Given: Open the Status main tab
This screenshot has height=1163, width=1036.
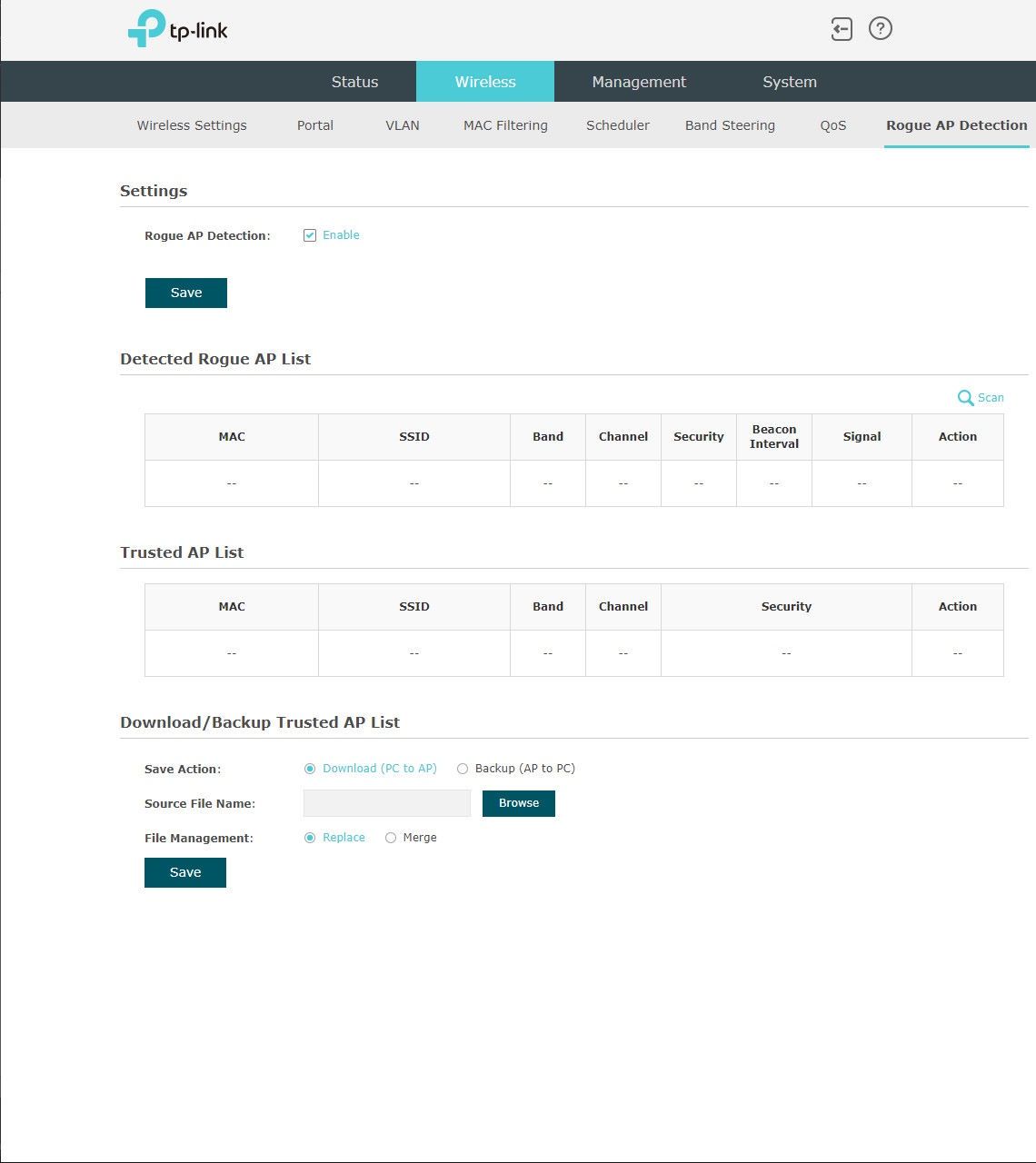Looking at the screenshot, I should tap(354, 82).
